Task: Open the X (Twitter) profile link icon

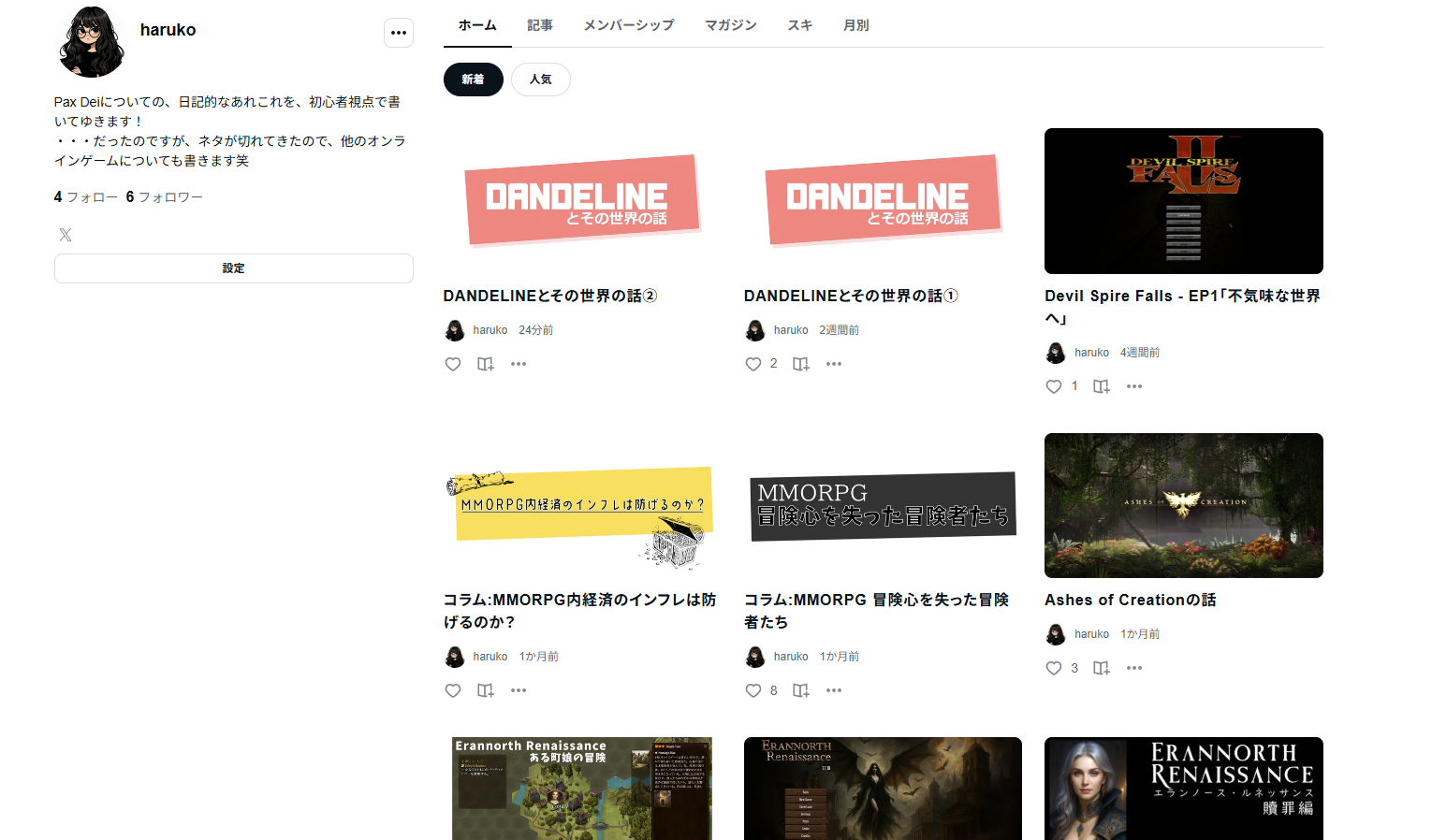Action: tap(66, 235)
